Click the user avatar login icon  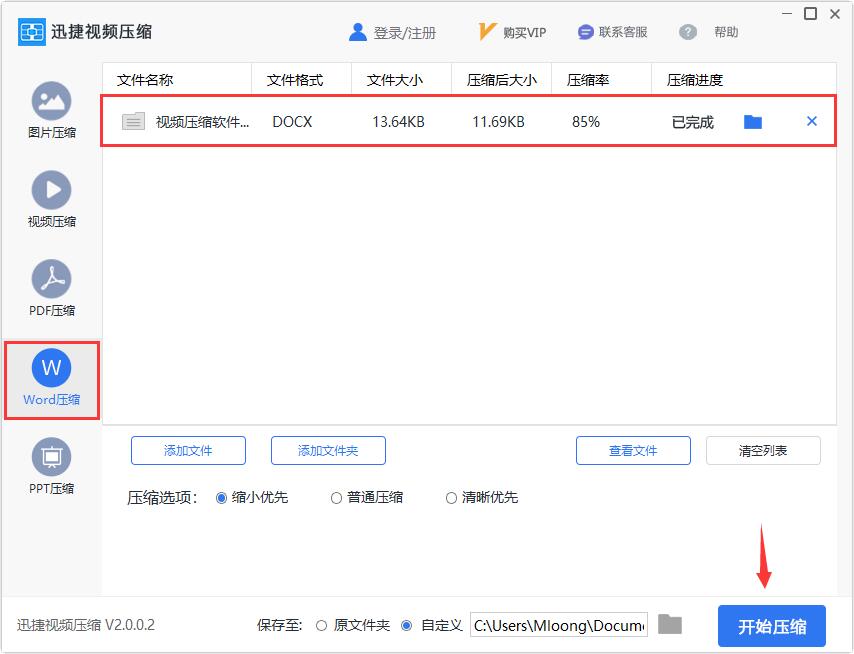[x=358, y=33]
